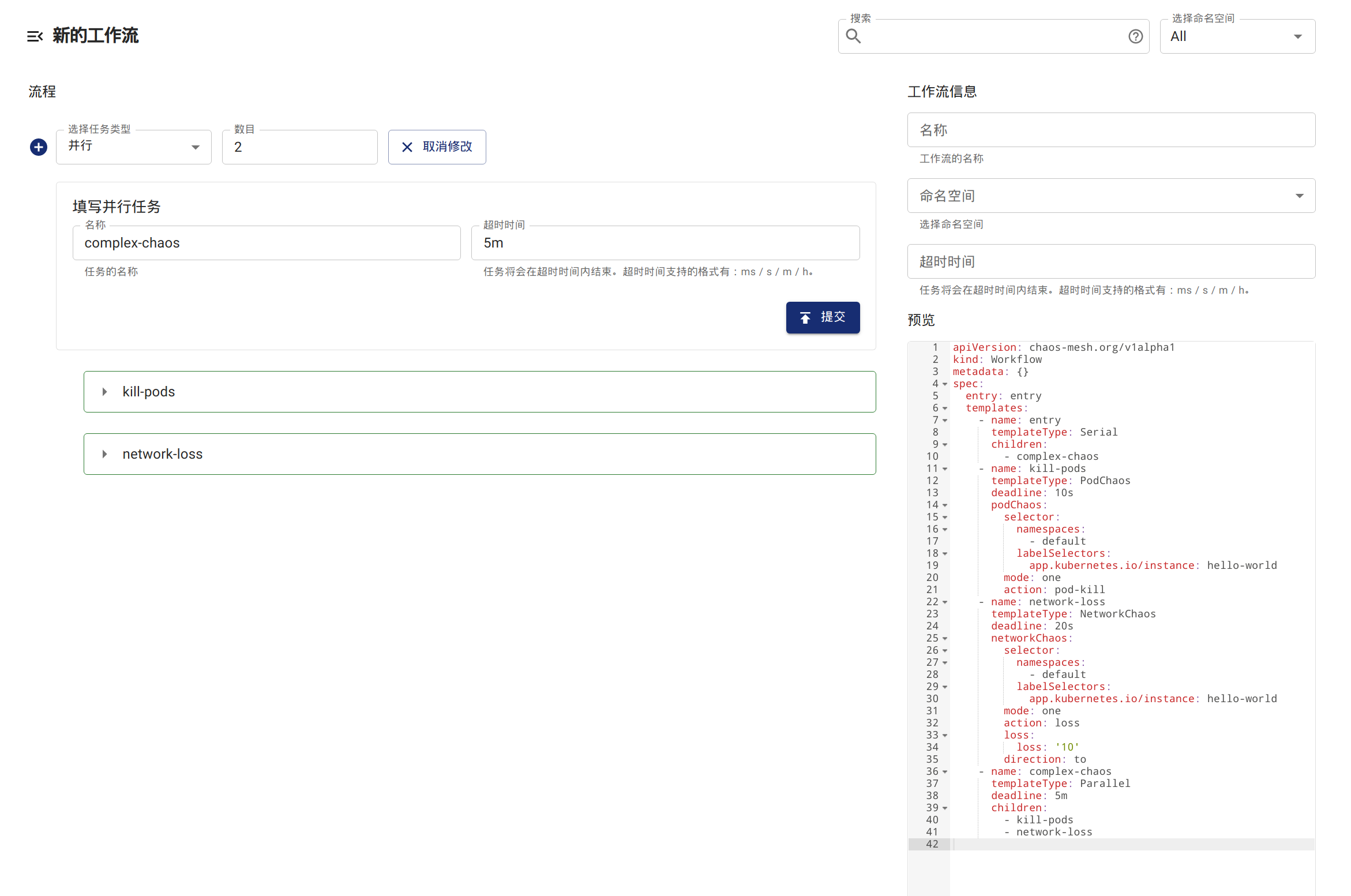Click the search magnifier icon
The image size is (1351, 896).
854,36
